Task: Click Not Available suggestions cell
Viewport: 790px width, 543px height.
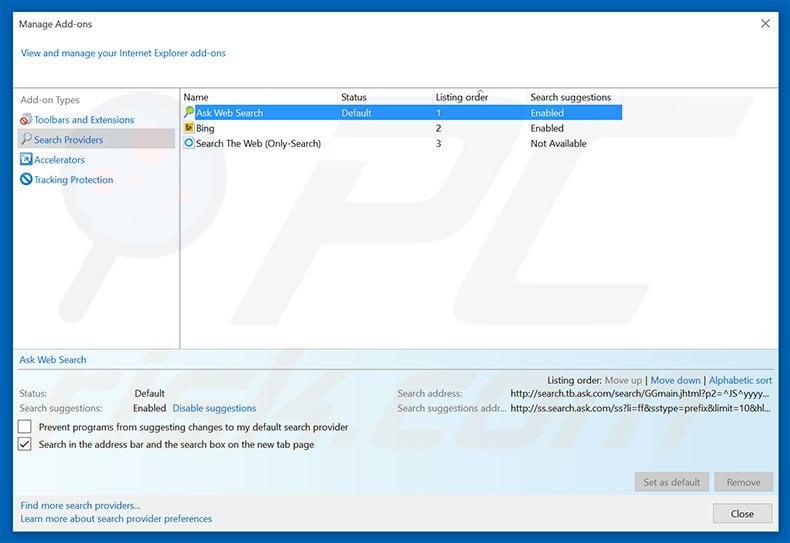Action: pyautogui.click(x=558, y=143)
